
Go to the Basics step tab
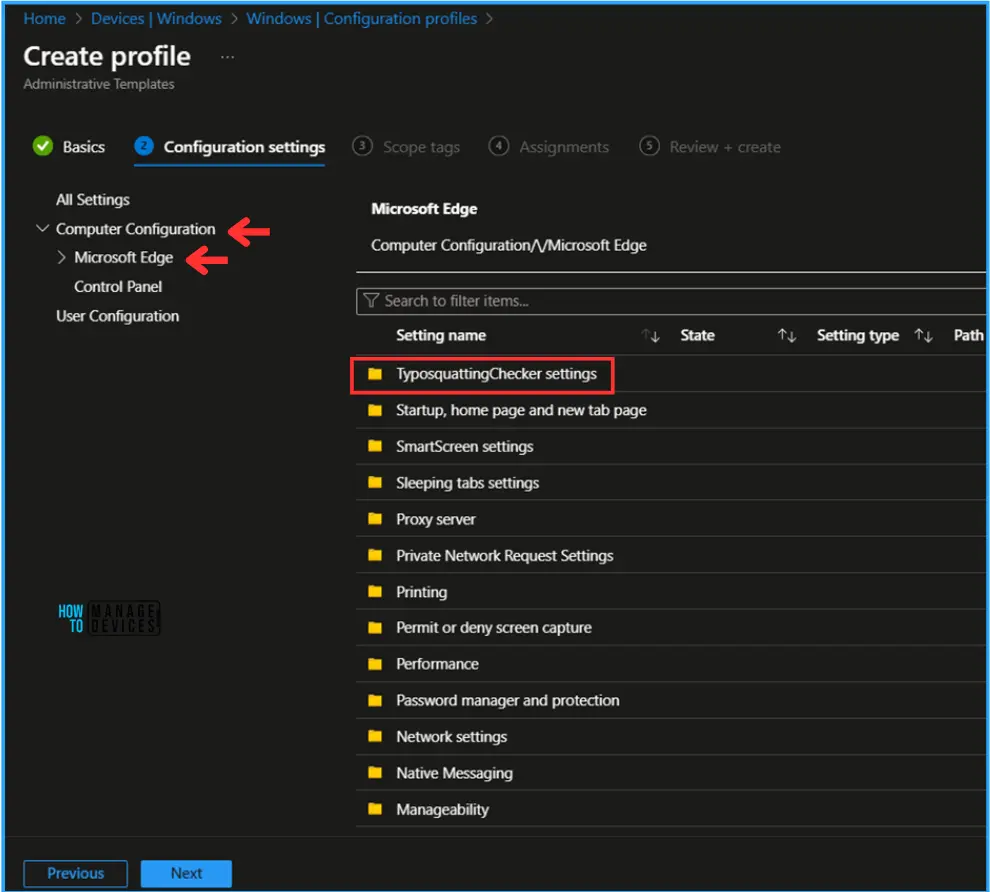point(69,147)
